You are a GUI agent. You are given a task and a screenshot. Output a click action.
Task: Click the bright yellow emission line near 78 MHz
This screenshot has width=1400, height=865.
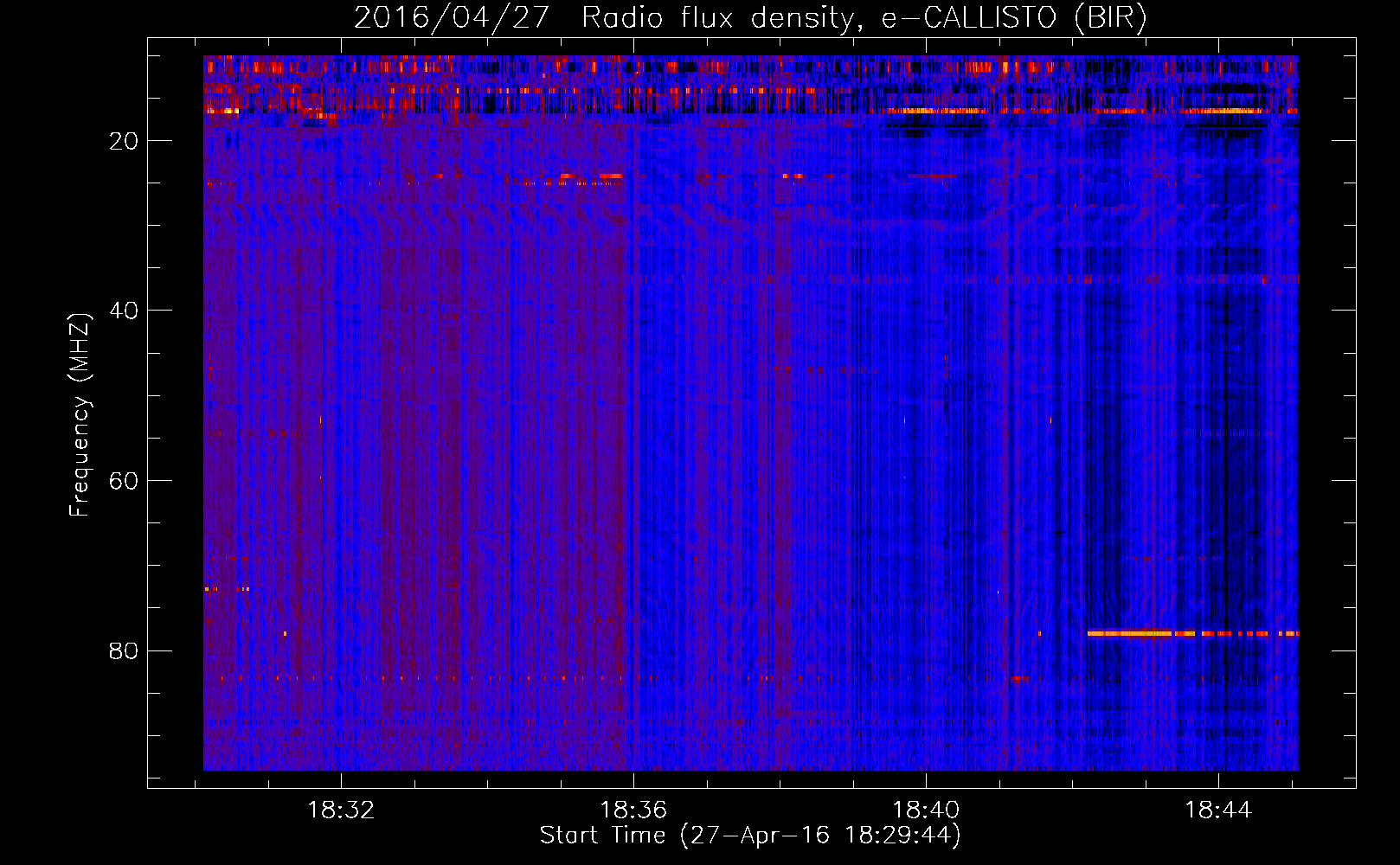click(1192, 633)
